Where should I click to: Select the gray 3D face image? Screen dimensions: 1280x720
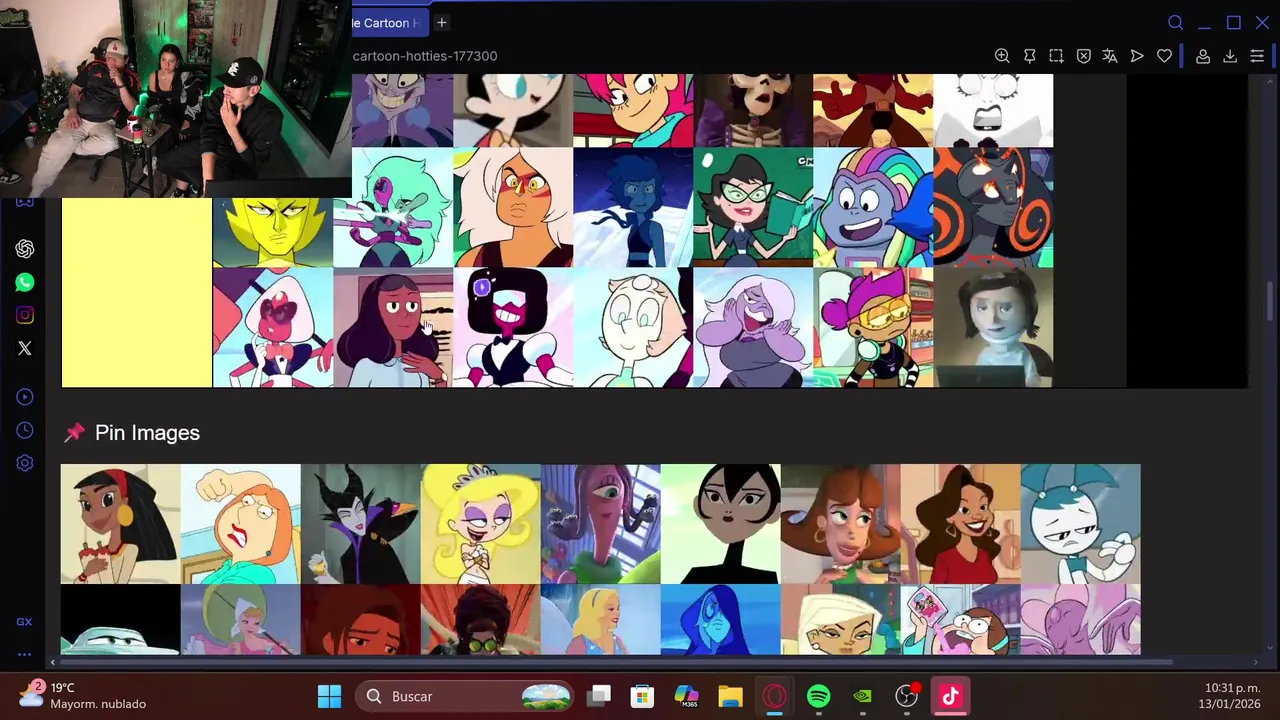click(x=993, y=328)
